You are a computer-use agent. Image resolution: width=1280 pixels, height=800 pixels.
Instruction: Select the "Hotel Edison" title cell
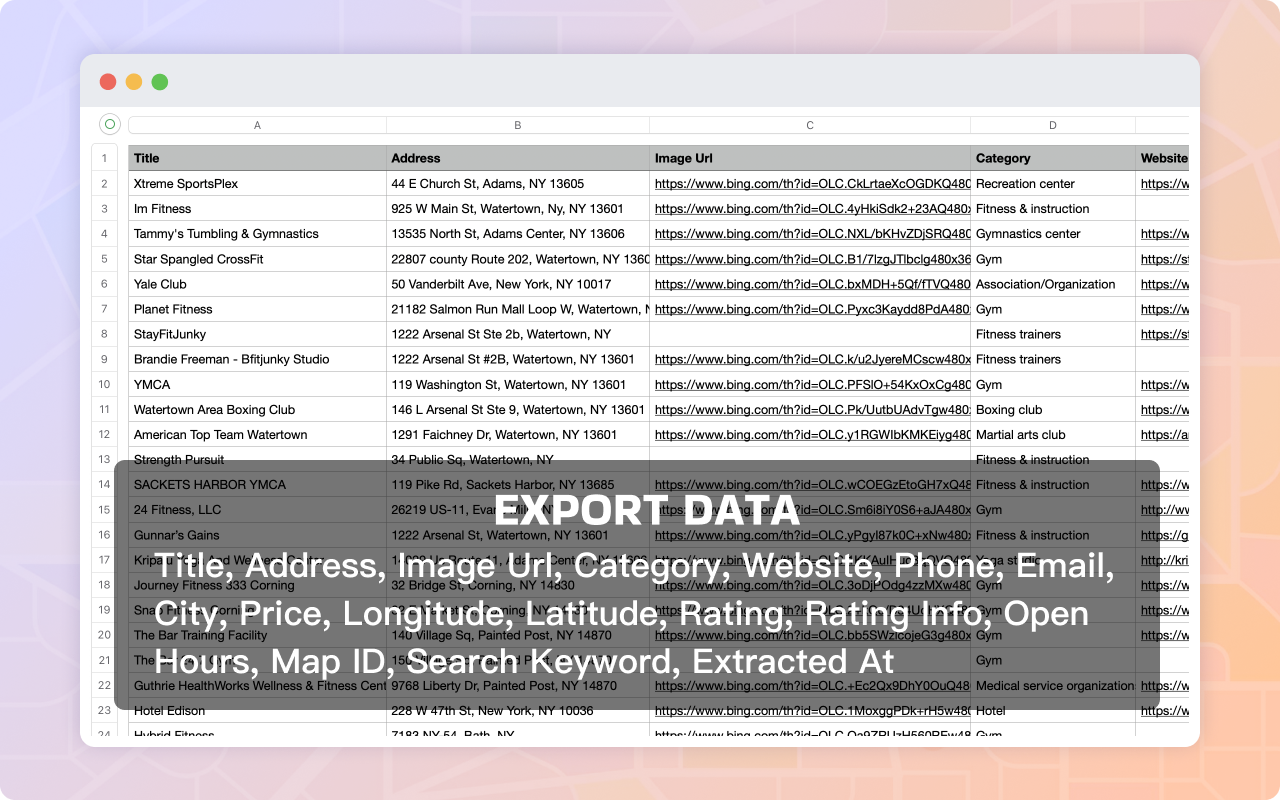click(x=257, y=711)
